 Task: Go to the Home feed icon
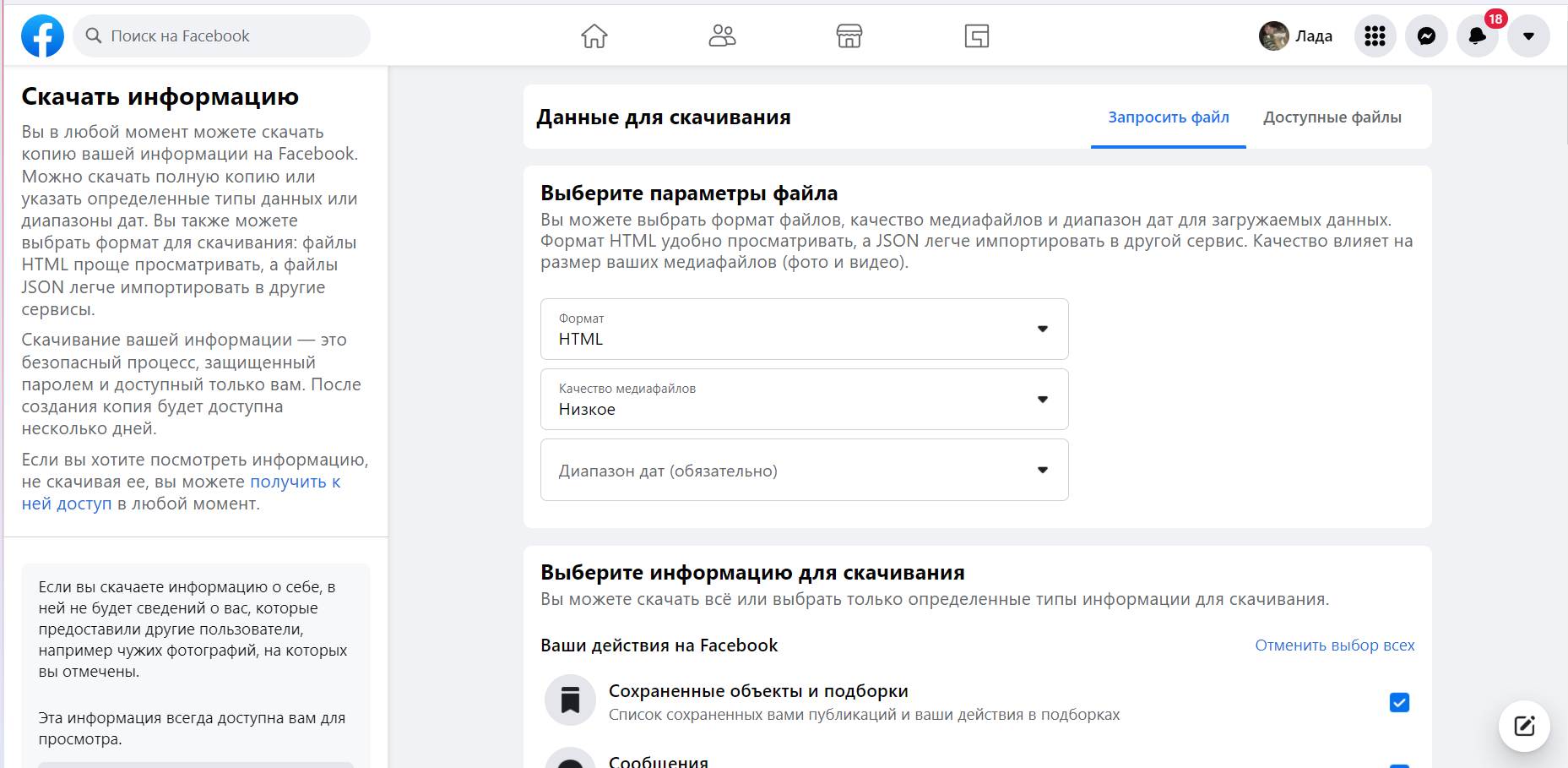click(x=594, y=36)
